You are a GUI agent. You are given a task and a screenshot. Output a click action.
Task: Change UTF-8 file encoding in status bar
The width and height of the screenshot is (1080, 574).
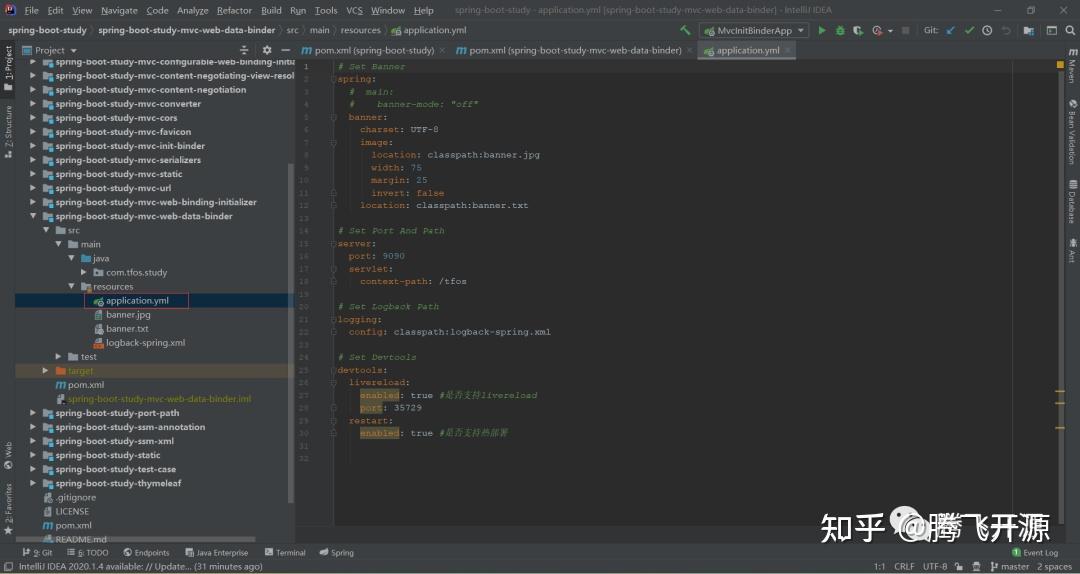point(935,566)
